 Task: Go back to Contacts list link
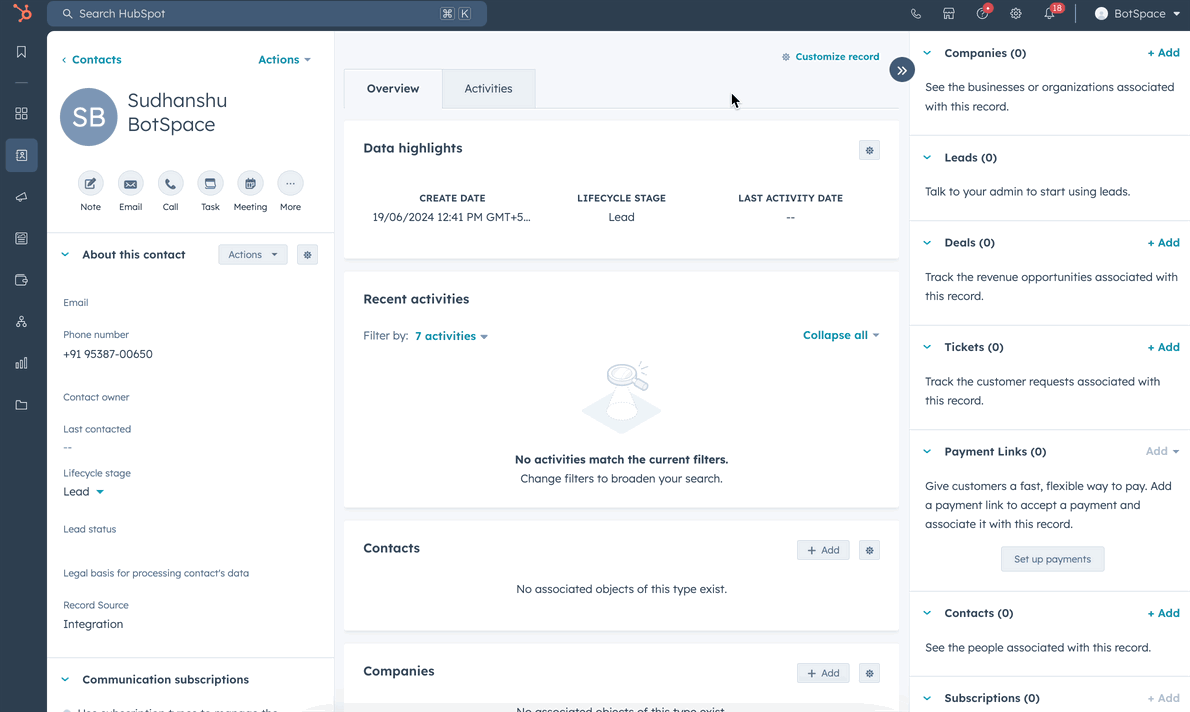[x=92, y=59]
